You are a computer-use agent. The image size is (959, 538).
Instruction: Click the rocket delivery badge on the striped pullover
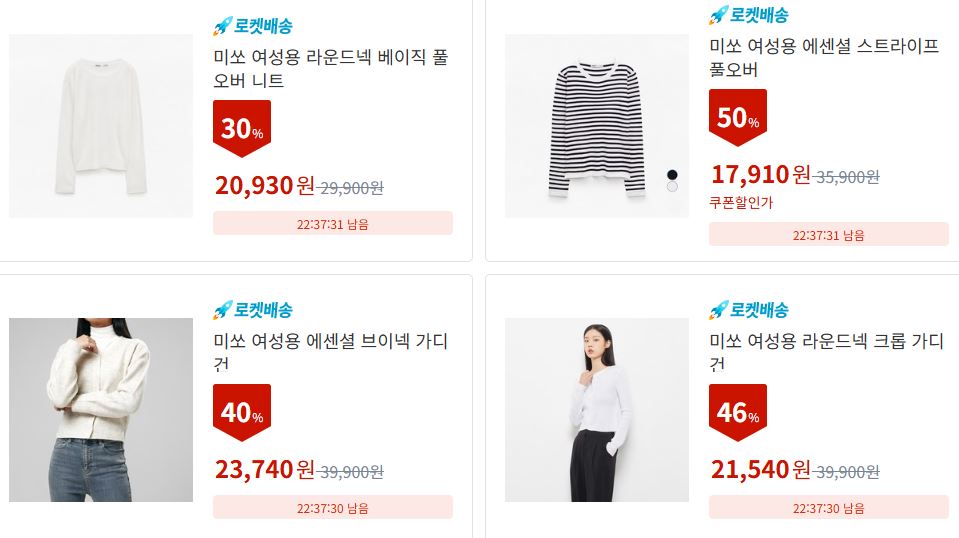[x=749, y=15]
